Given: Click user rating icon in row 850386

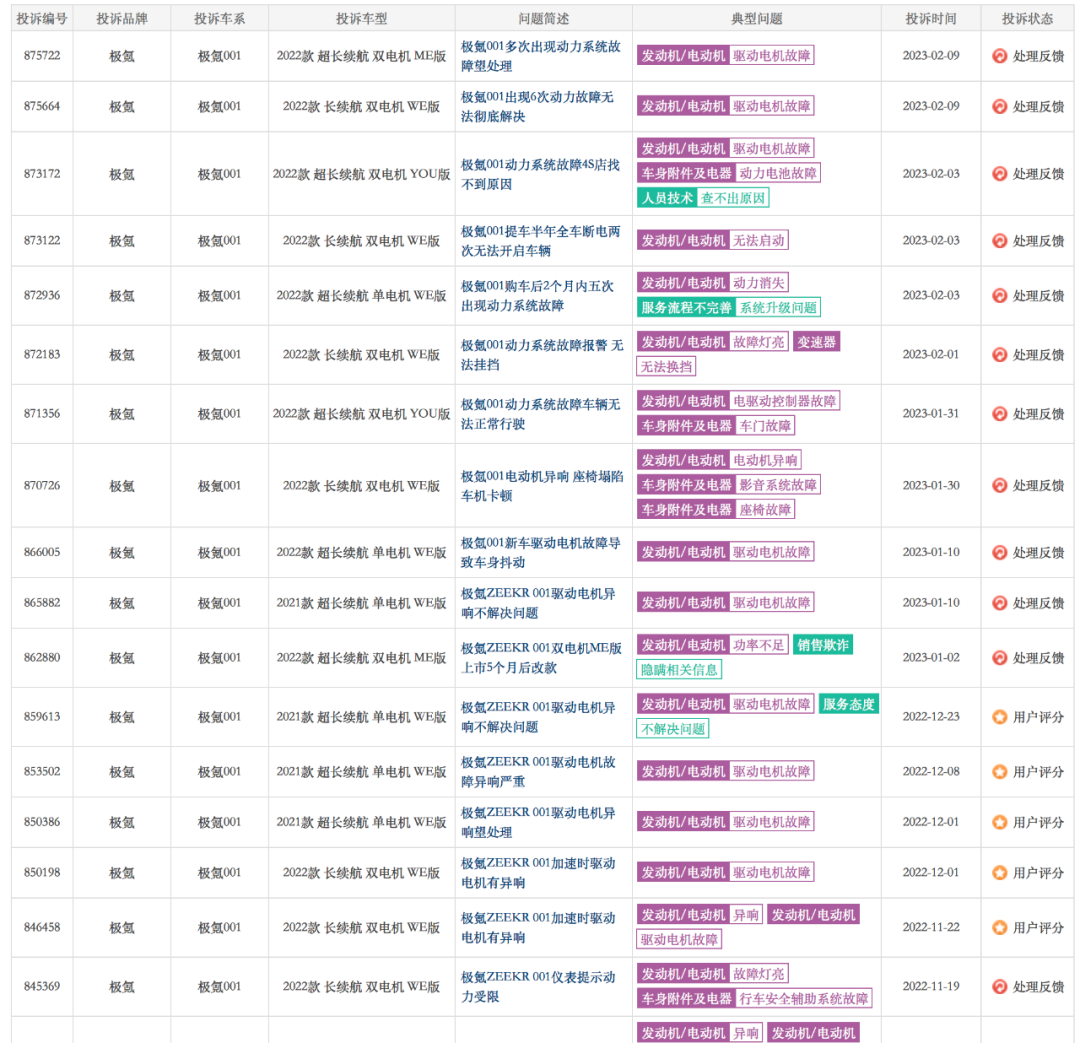Looking at the screenshot, I should coord(999,822).
